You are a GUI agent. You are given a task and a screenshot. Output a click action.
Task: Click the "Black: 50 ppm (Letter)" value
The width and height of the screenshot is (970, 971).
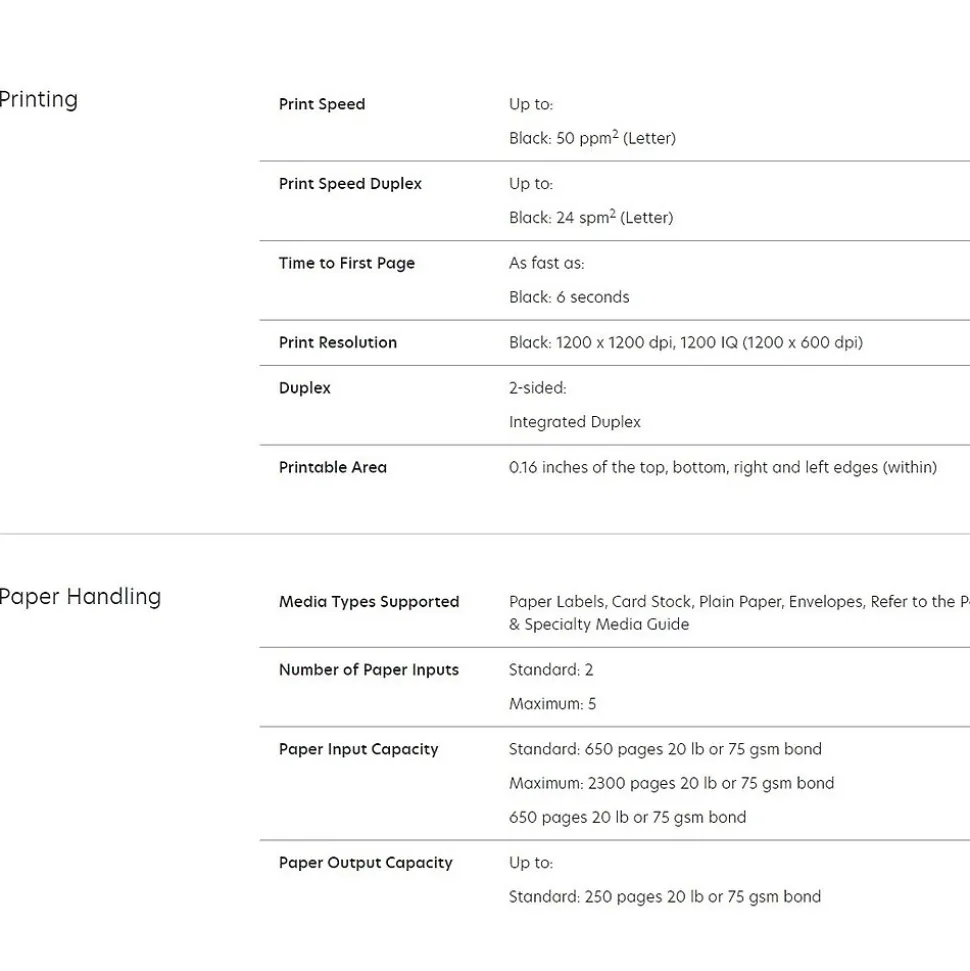point(592,138)
